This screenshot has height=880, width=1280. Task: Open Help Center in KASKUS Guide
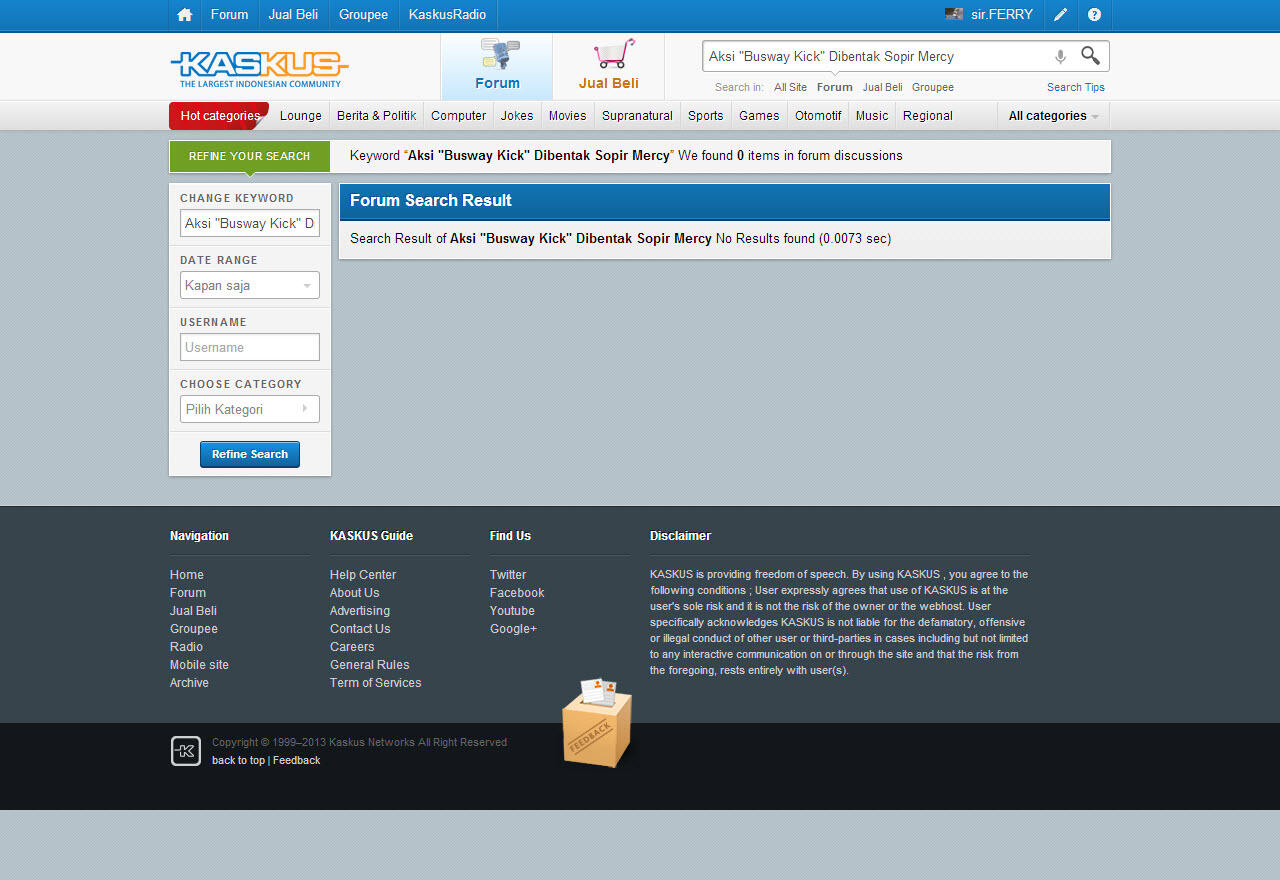363,575
